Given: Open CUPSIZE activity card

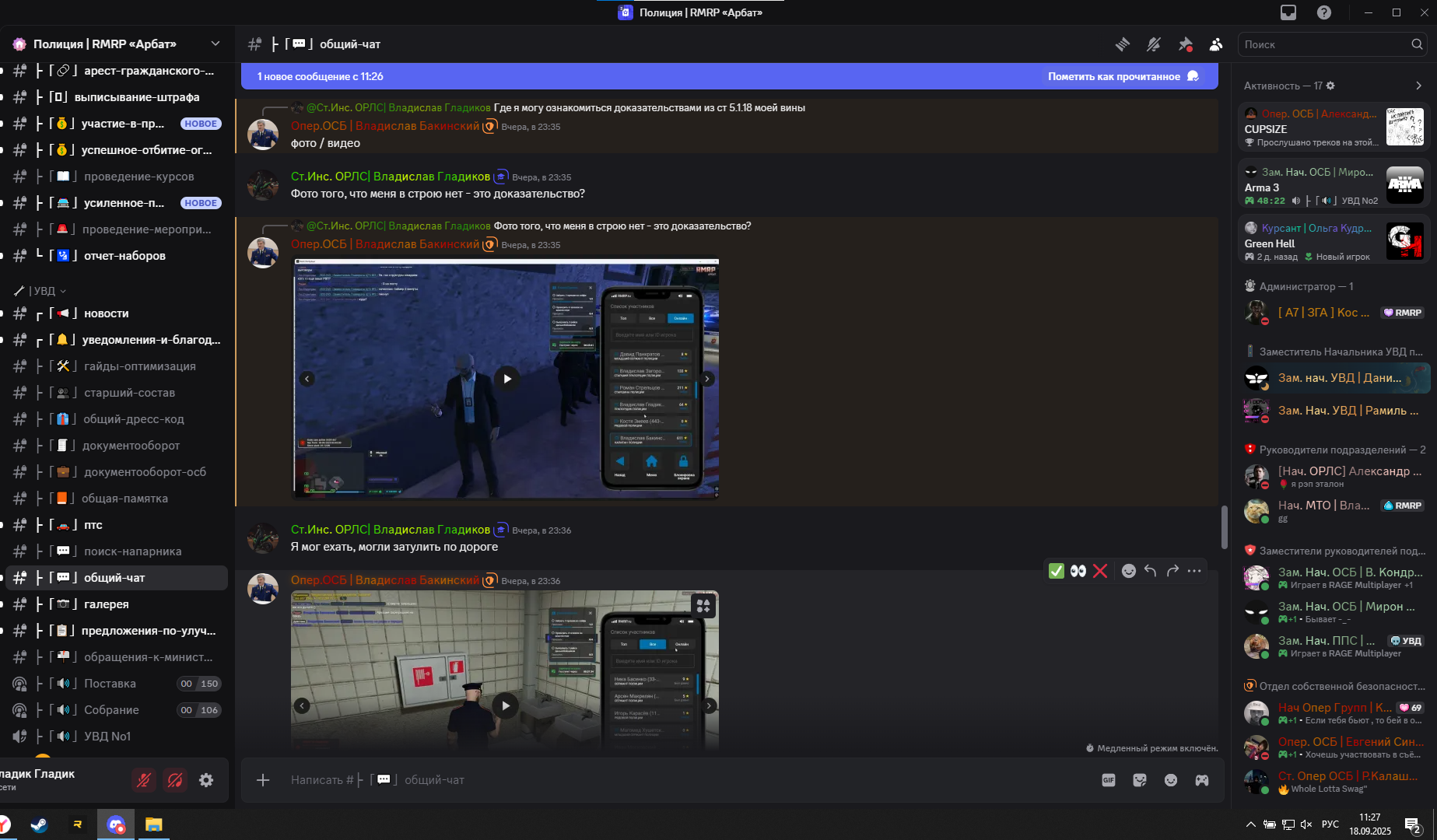Looking at the screenshot, I should (x=1334, y=128).
